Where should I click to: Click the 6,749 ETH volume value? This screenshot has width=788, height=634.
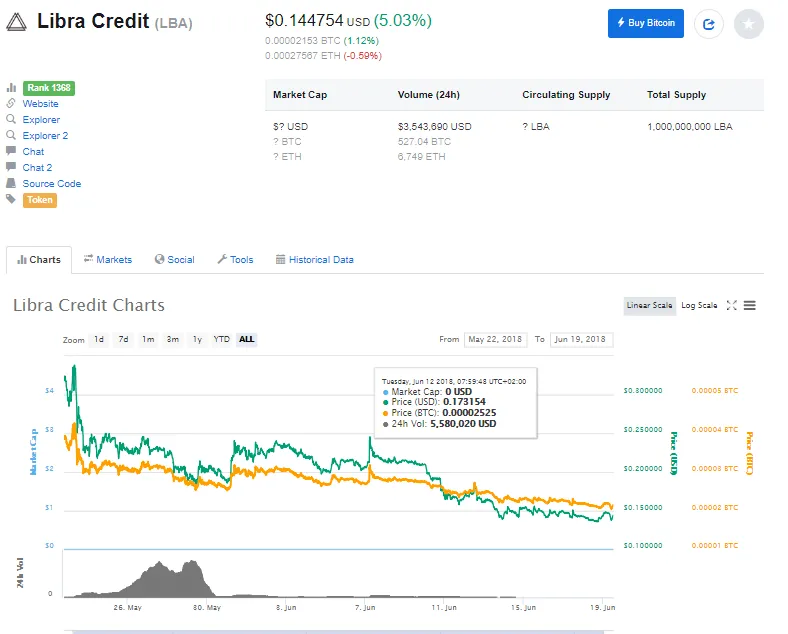point(421,157)
